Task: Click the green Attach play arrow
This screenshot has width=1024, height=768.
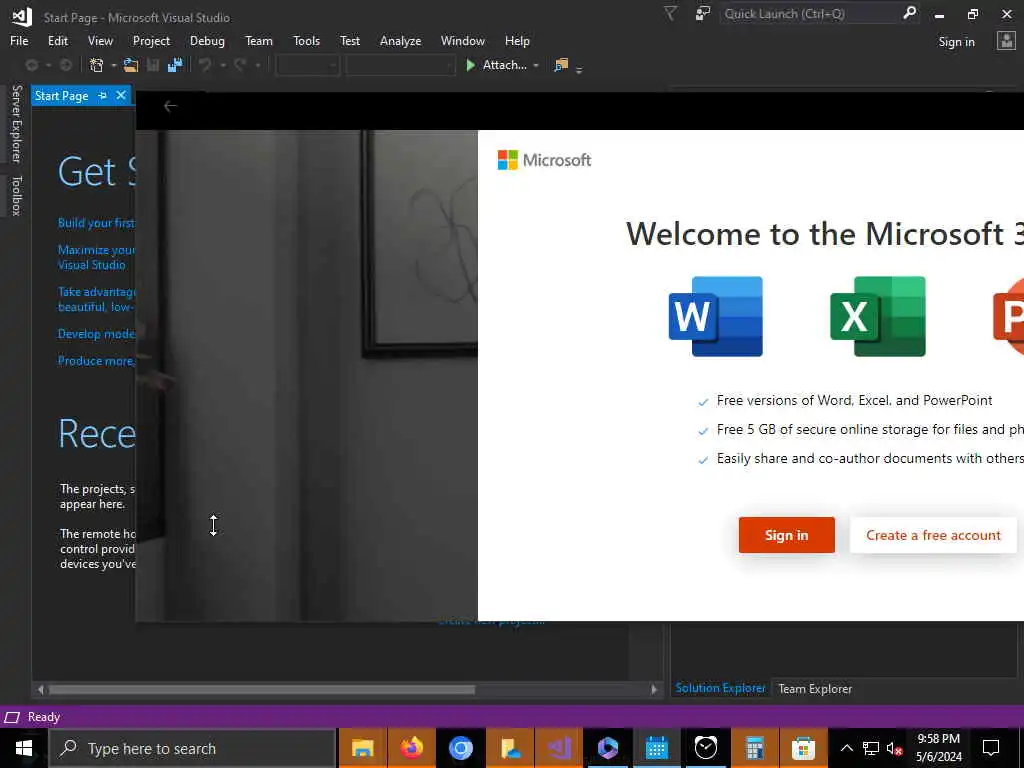Action: pyautogui.click(x=470, y=65)
